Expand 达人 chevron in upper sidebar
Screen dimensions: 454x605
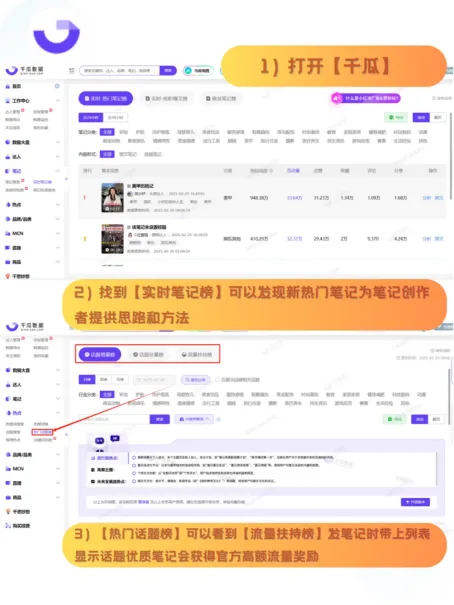tap(58, 157)
